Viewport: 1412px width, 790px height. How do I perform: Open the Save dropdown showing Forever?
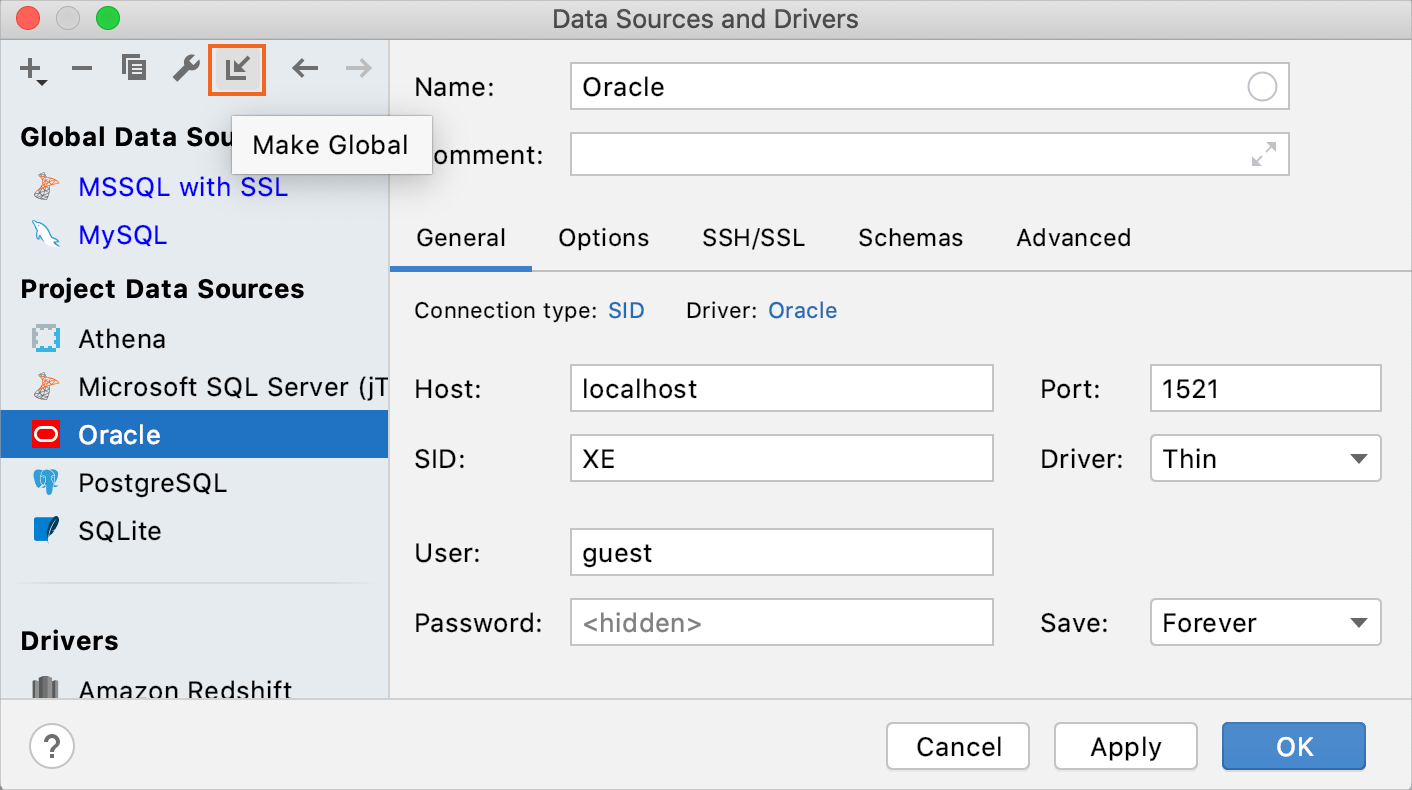(x=1265, y=622)
